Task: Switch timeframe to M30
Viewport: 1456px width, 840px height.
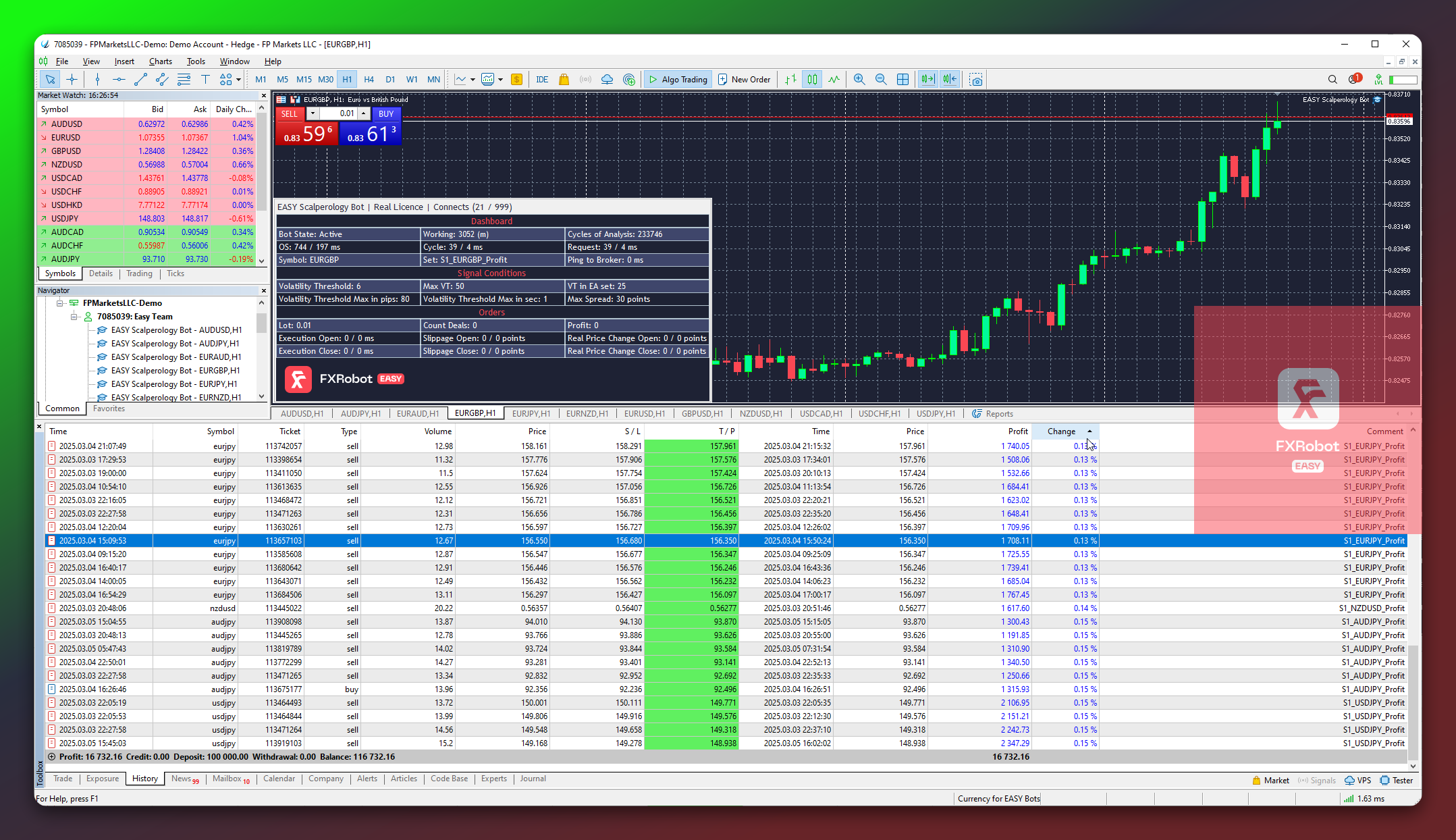Action: 325,80
